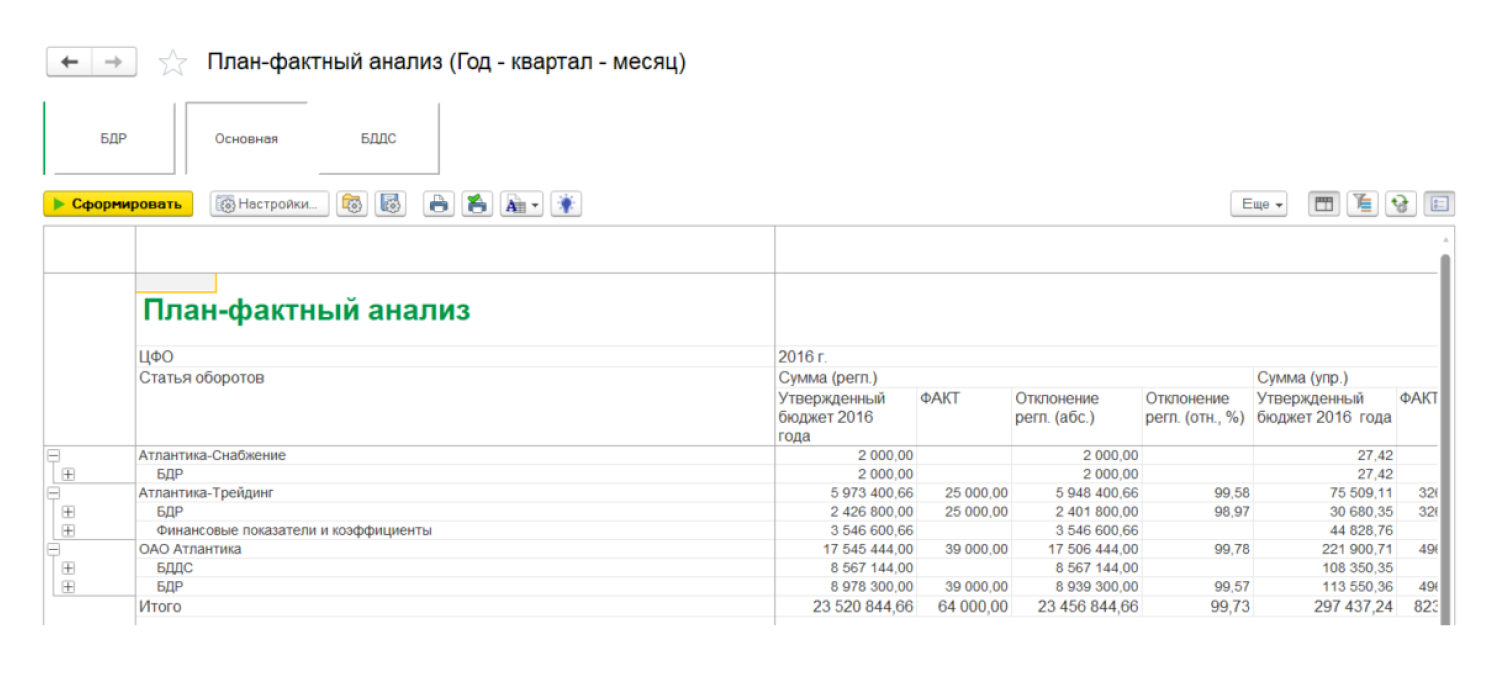Toggle the table header panel icon
Screen dimensions: 1501x679
tap(1324, 204)
